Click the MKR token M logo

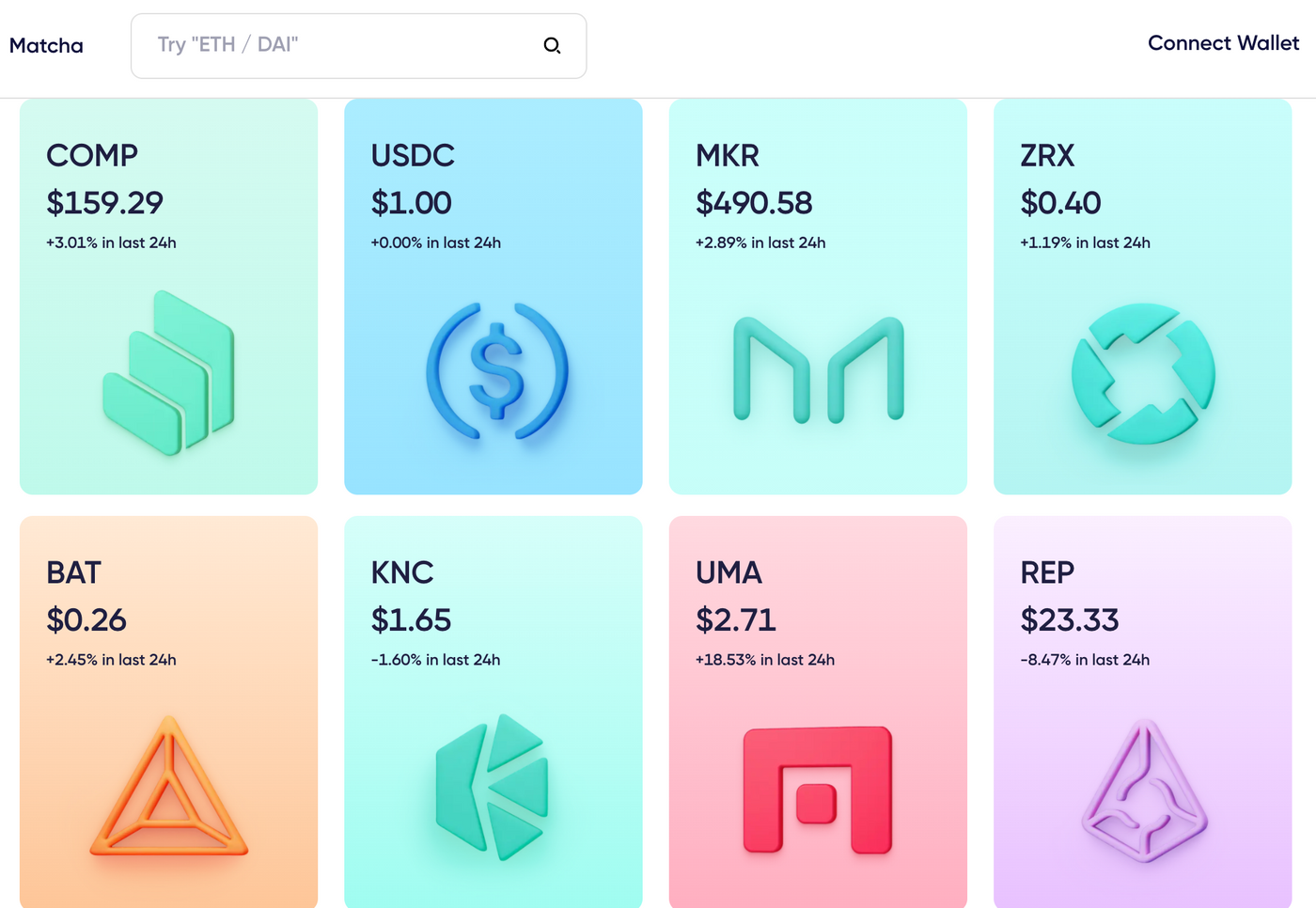click(x=818, y=369)
